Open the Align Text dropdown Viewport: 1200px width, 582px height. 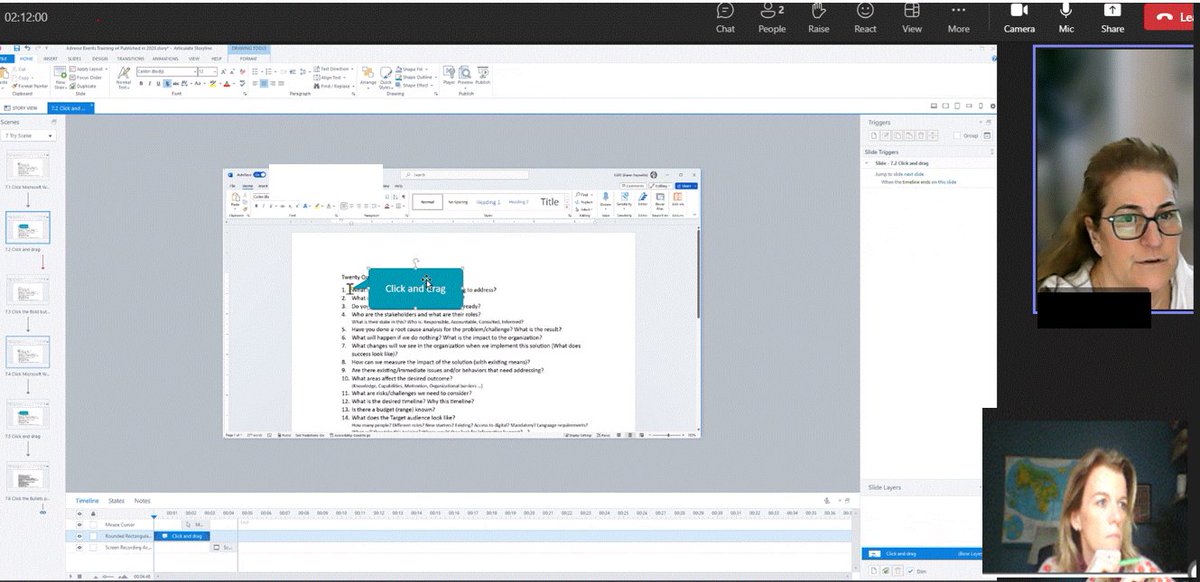[x=332, y=78]
